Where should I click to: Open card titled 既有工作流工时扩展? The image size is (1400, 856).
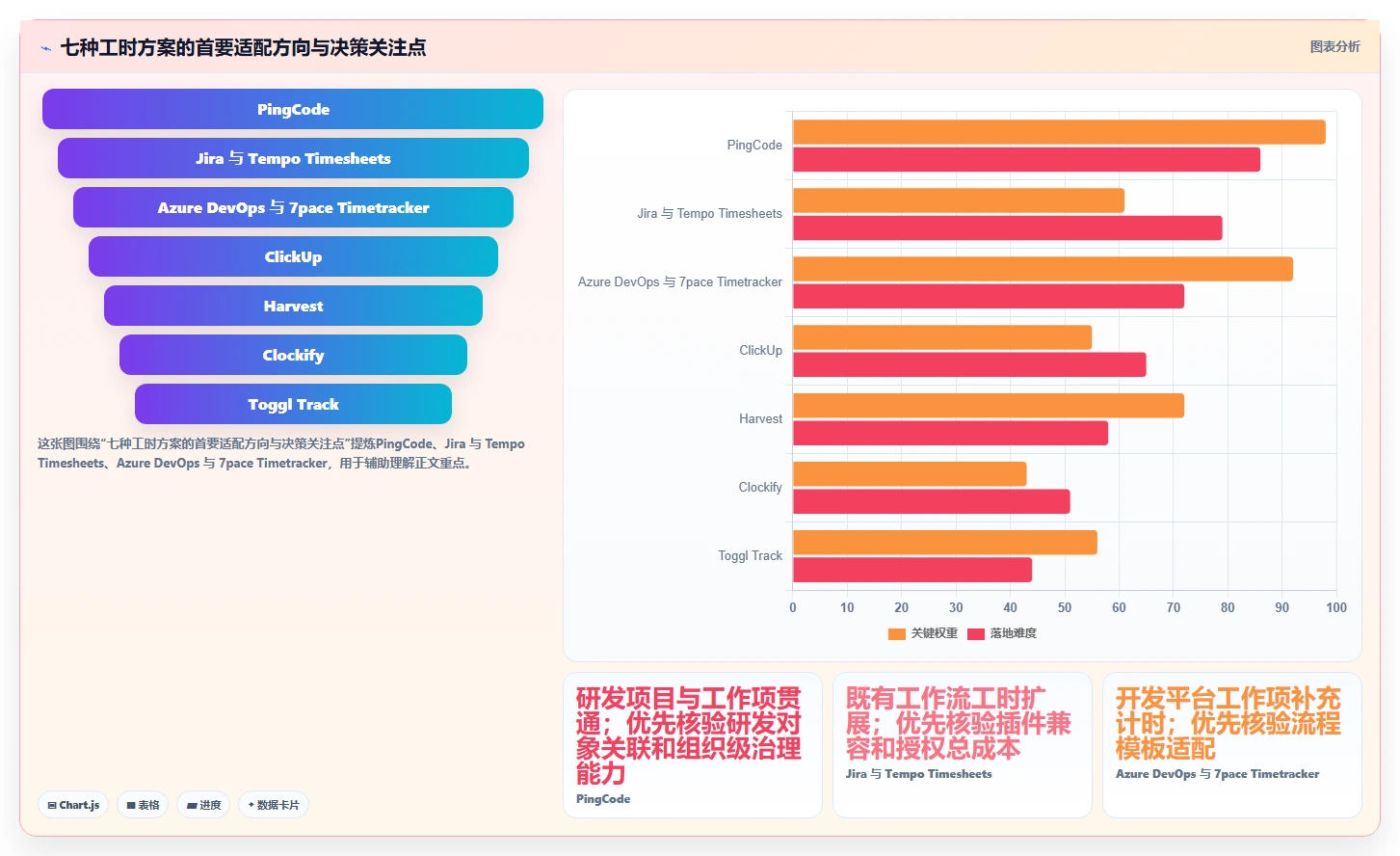(x=963, y=745)
